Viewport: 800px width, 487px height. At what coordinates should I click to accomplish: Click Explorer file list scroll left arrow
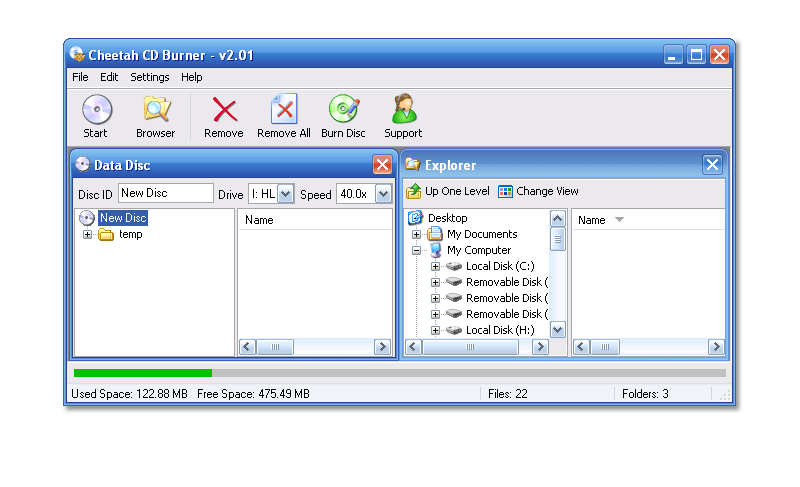(x=581, y=347)
